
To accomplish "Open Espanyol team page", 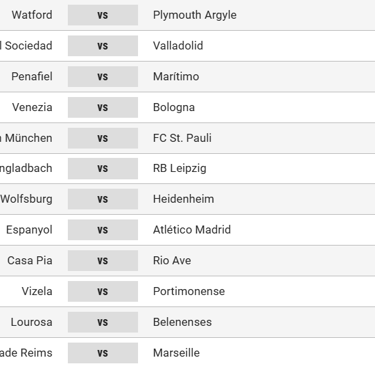I will tap(29, 230).
